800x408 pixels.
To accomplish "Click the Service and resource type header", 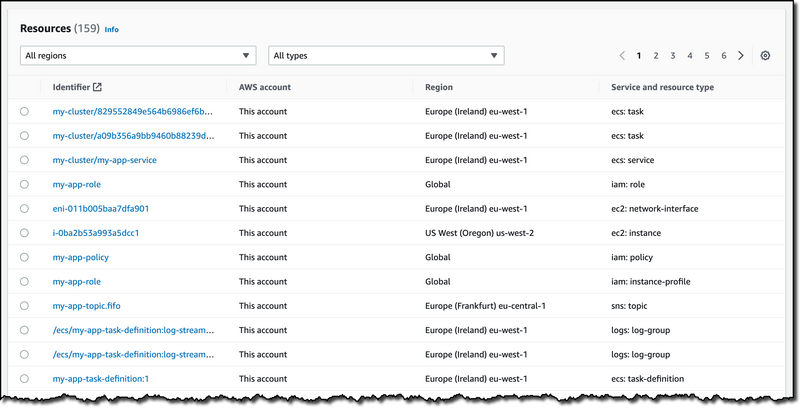I will tap(662, 88).
